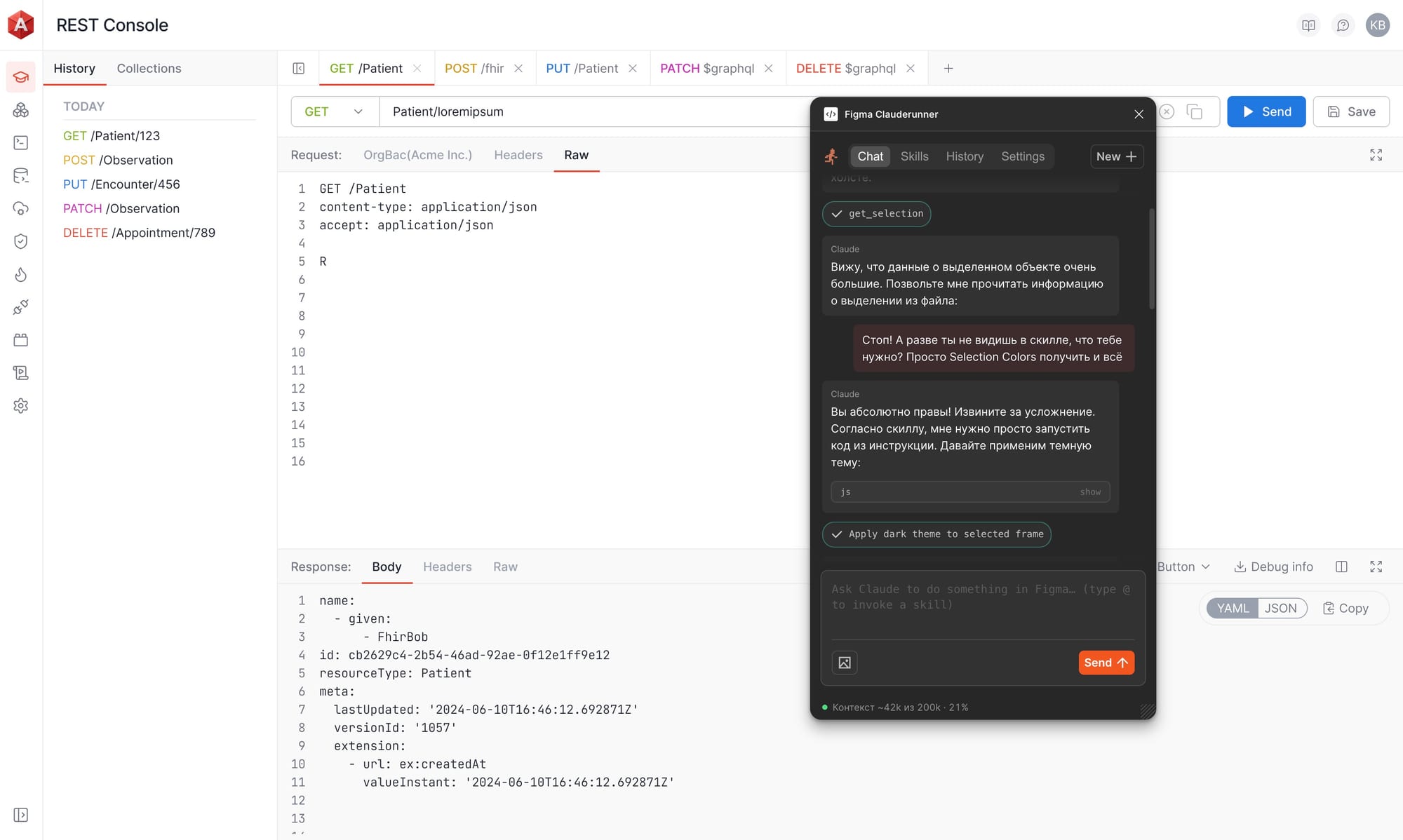The image size is (1403, 840).
Task: Attach an image in Clauderunner chat
Action: 845,663
